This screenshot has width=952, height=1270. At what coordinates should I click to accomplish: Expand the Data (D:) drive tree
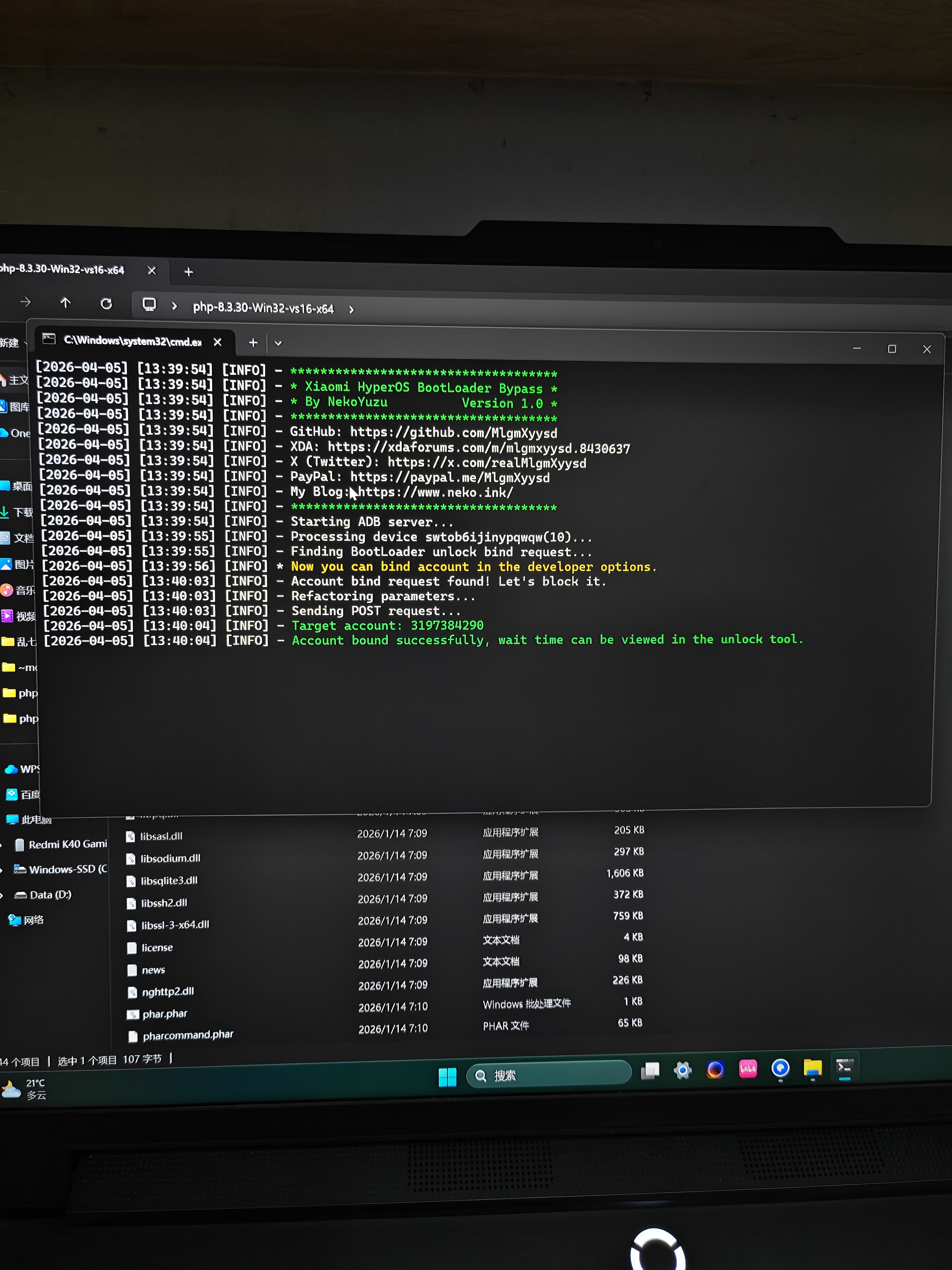point(2,895)
